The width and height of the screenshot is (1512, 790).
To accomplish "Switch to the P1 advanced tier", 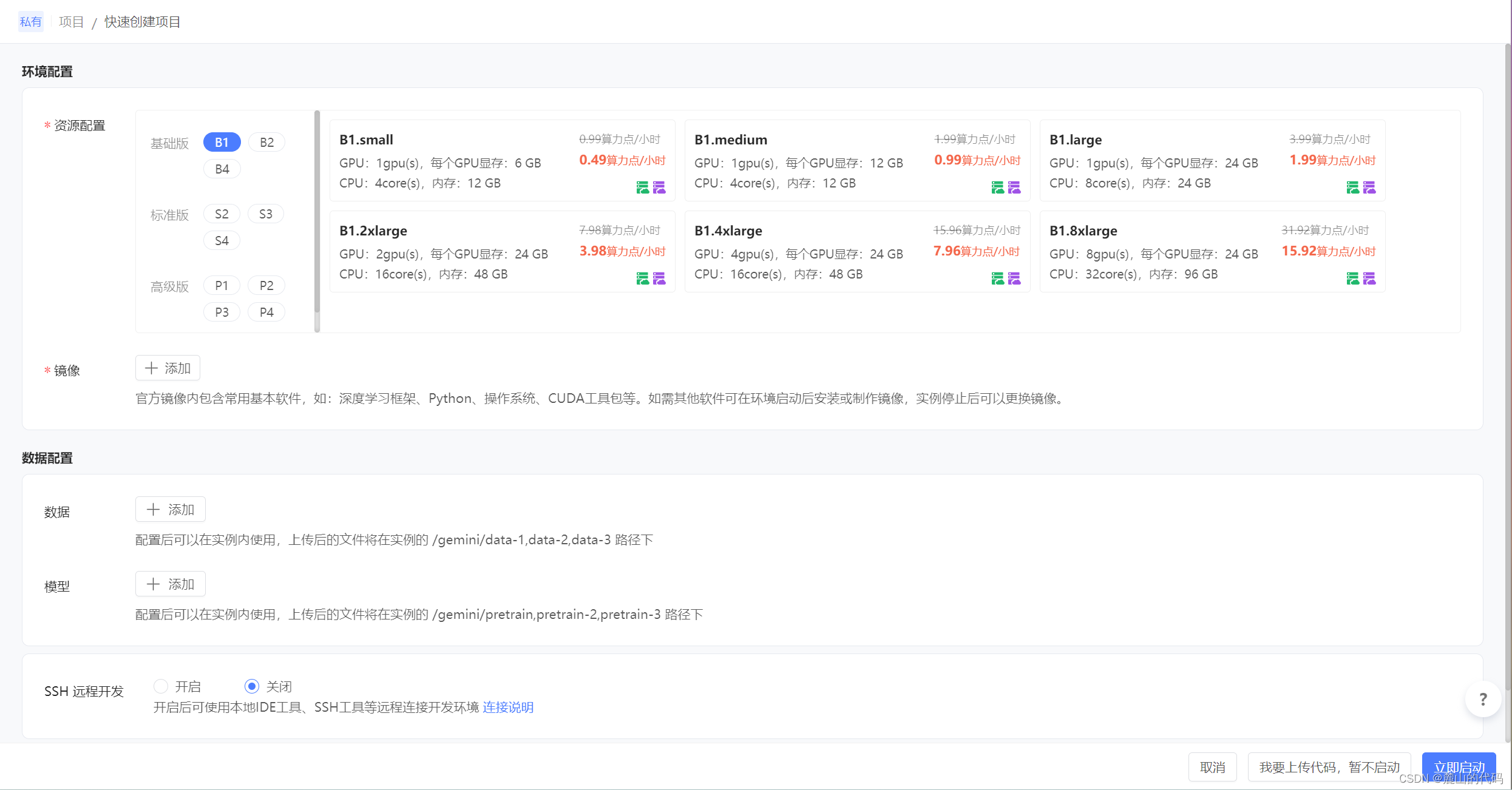I will click(222, 286).
